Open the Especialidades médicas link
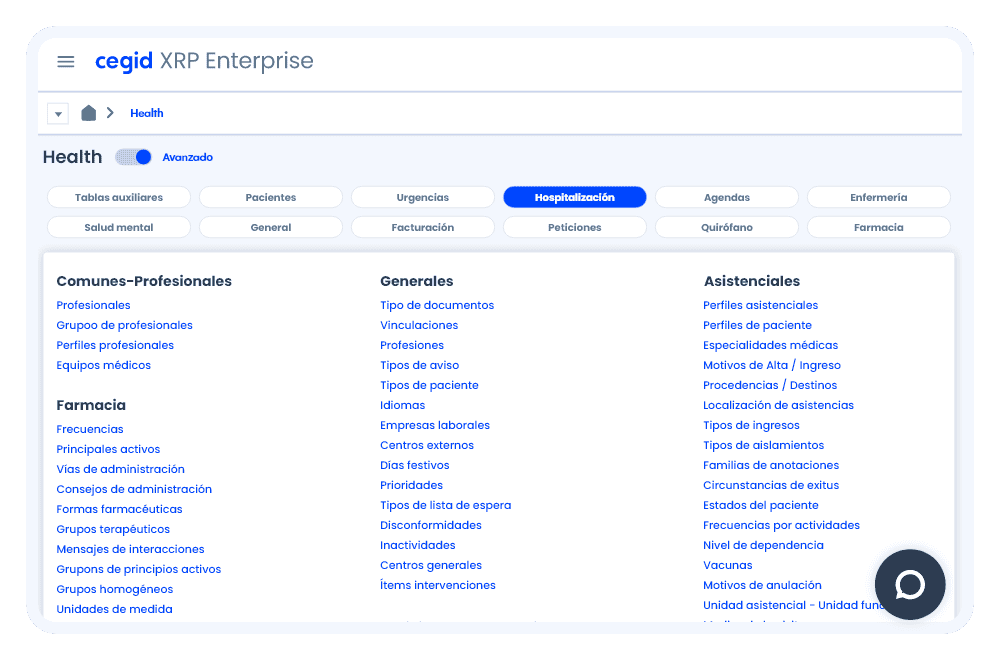Screen dimensions: 1000x660 click(x=770, y=346)
